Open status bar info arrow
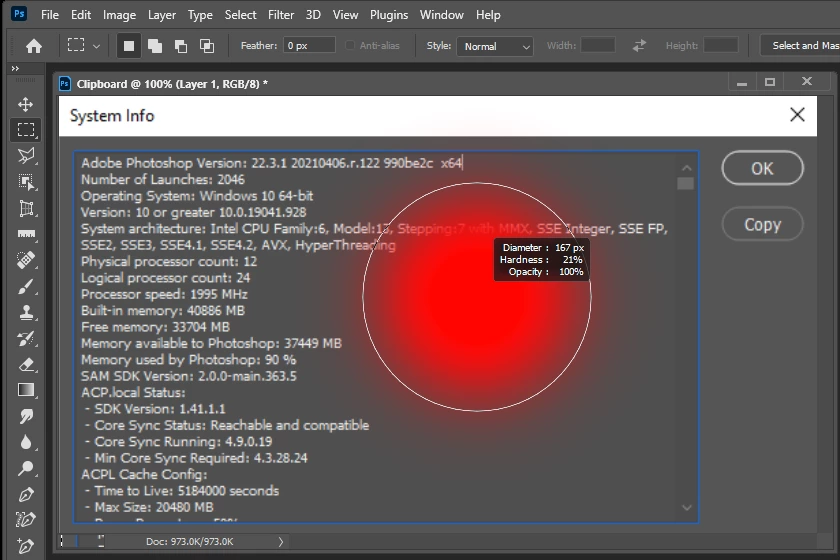840x560 pixels. click(281, 542)
